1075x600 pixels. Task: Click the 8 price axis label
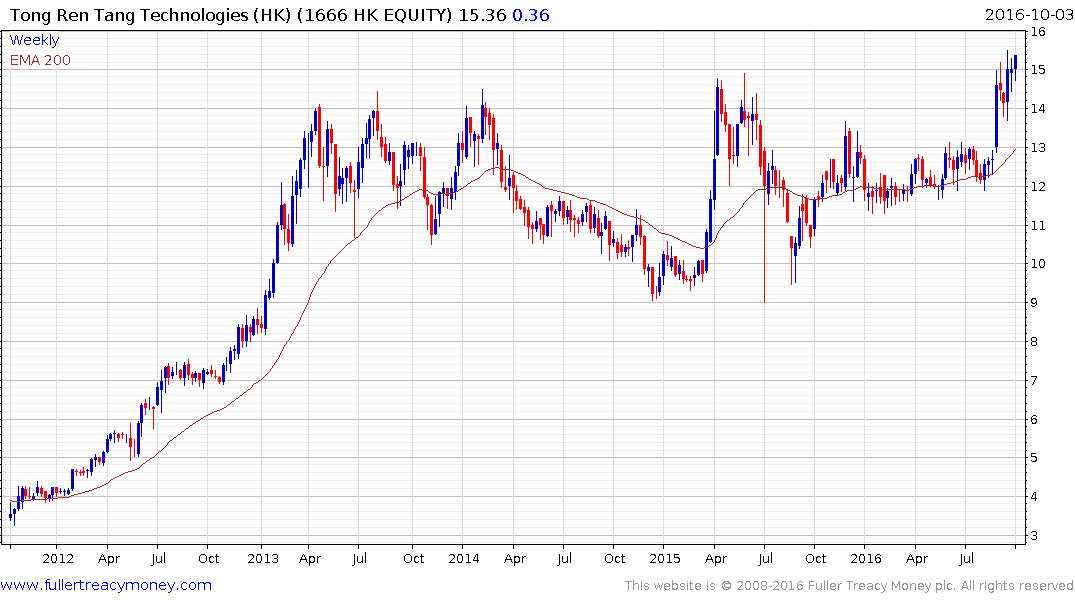pos(1035,341)
